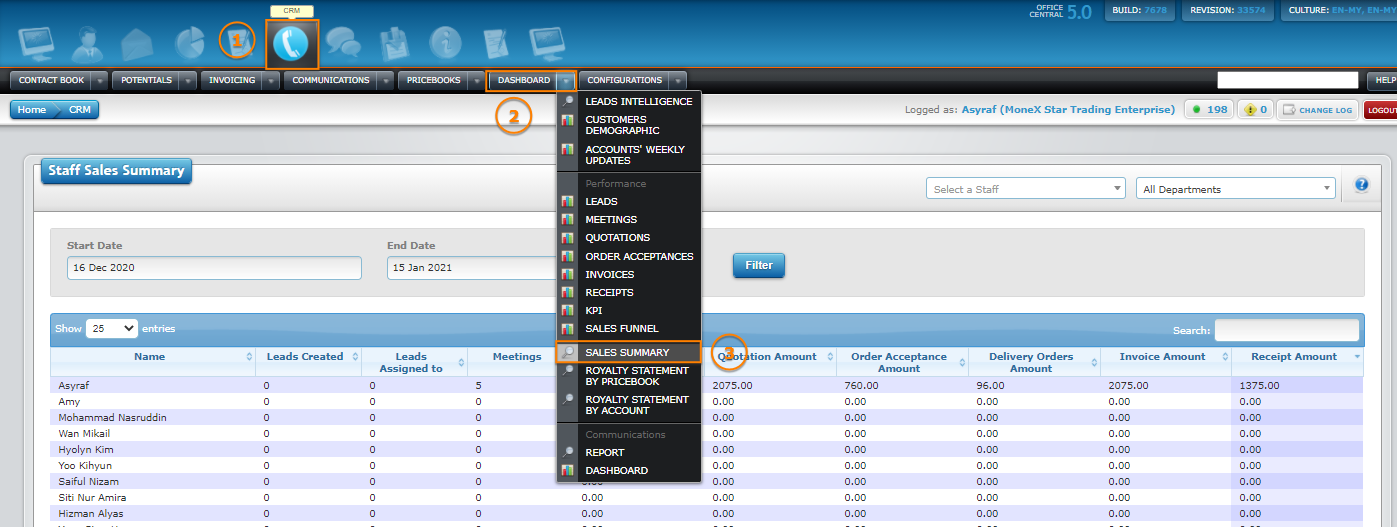Click the CRM breadcrumb
This screenshot has height=527, width=1397.
(80, 110)
